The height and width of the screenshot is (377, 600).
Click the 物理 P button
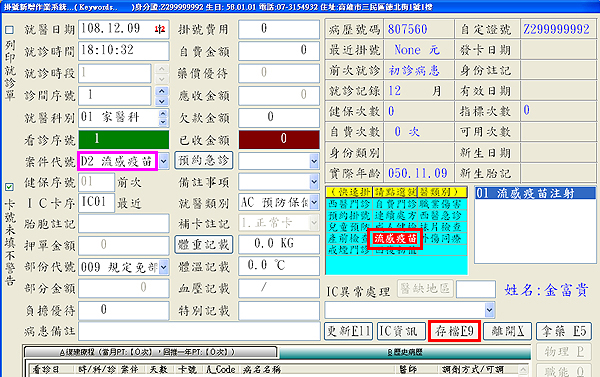point(564,352)
